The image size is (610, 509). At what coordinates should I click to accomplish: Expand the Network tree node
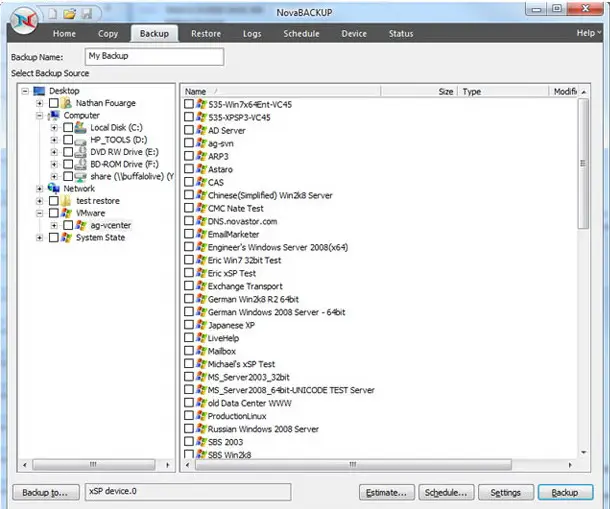click(39, 189)
